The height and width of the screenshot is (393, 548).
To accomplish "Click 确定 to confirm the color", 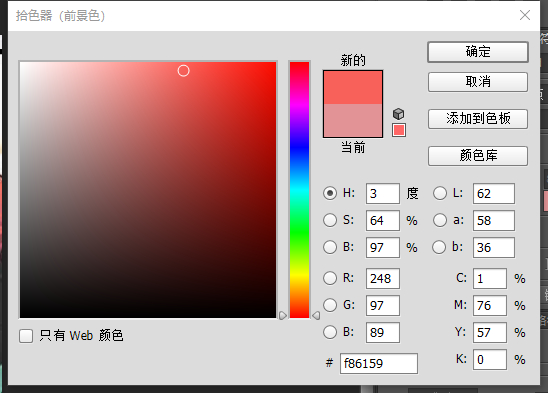I will click(x=478, y=52).
